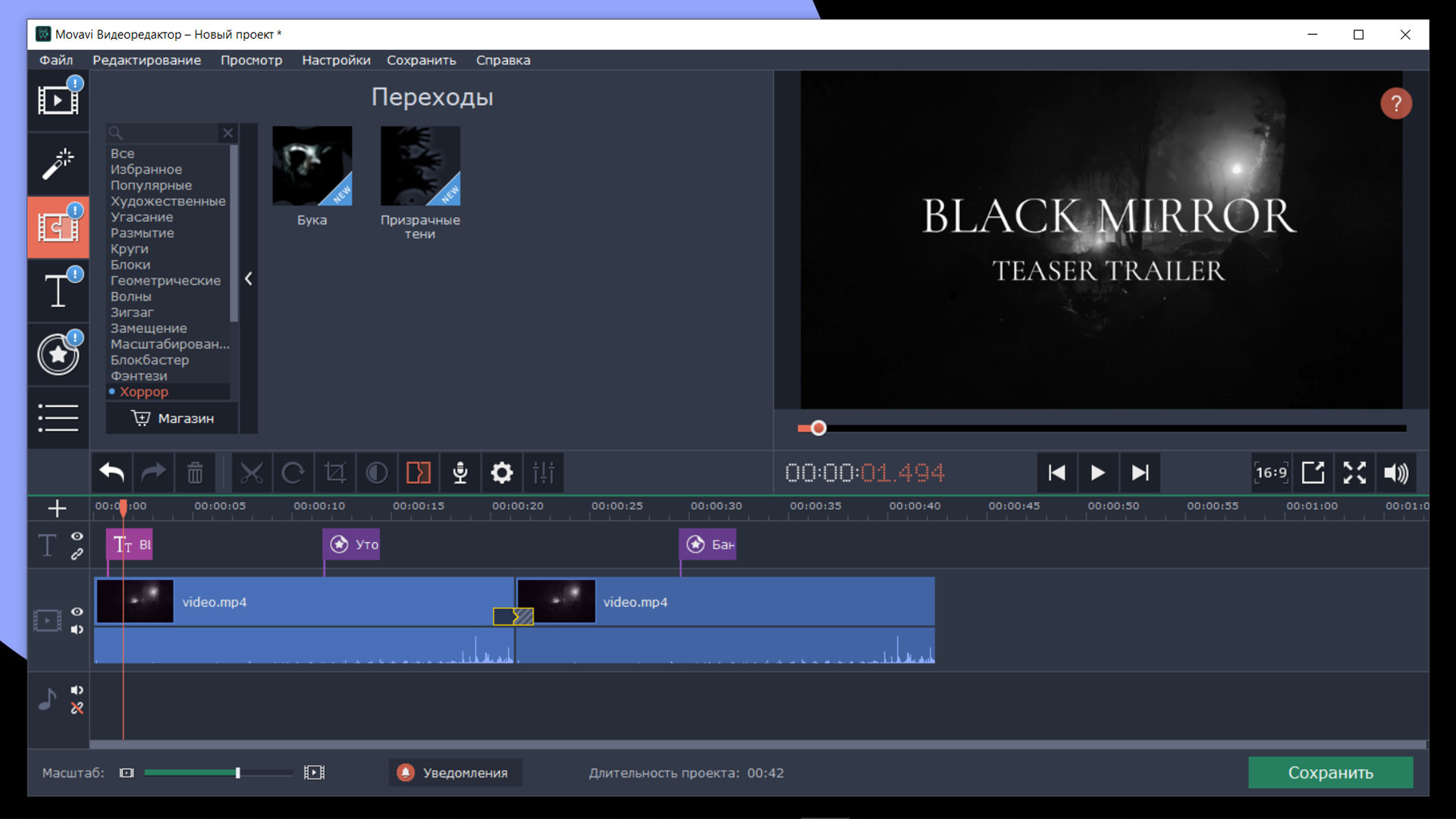This screenshot has height=819, width=1456.
Task: Toggle video track visibility eye
Action: [77, 612]
